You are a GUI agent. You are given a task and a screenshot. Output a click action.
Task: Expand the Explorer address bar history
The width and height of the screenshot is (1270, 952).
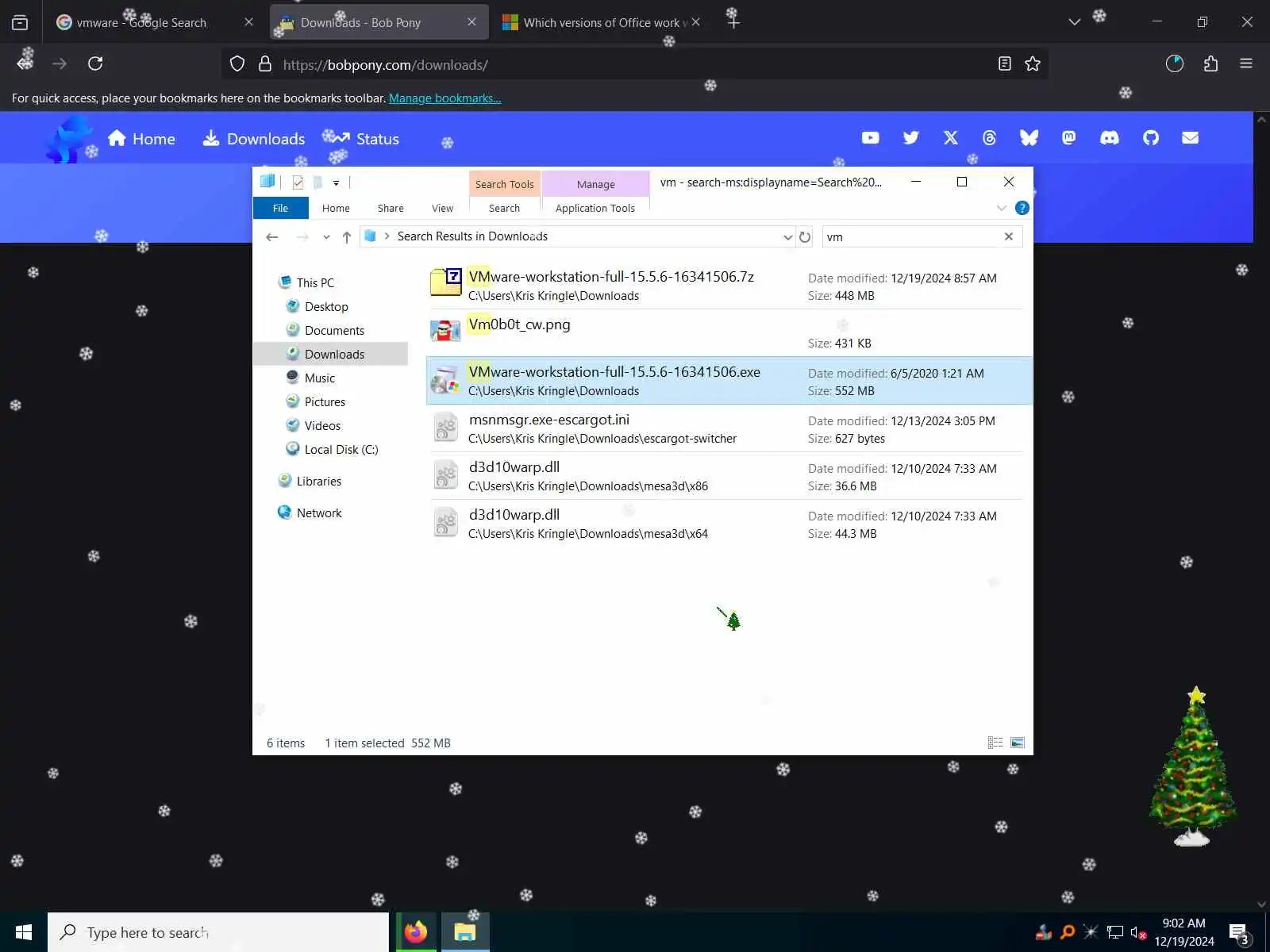tap(787, 236)
